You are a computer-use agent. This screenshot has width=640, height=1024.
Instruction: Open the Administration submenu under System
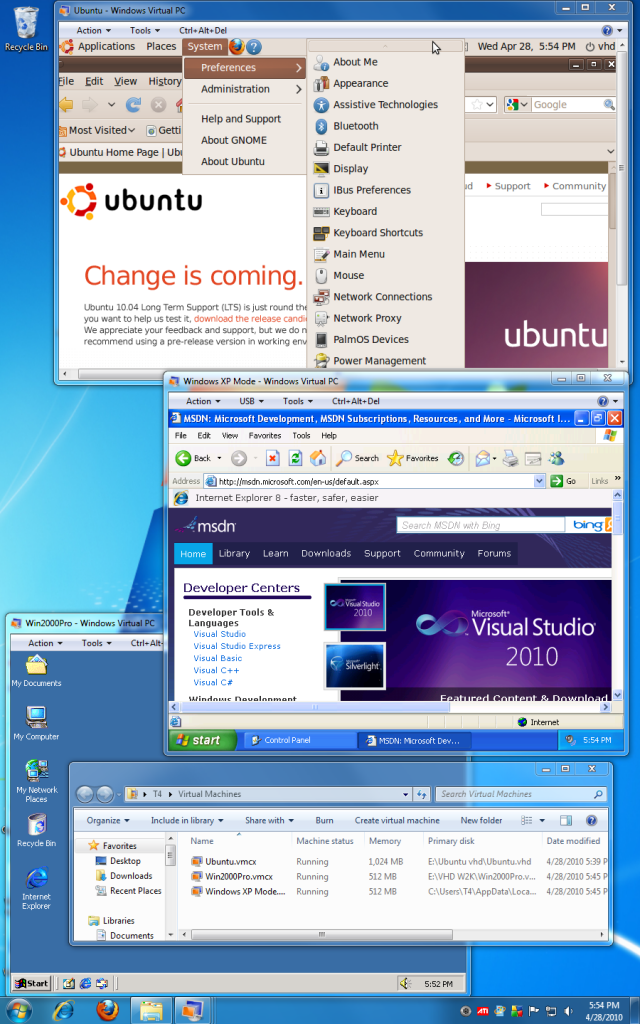(246, 89)
